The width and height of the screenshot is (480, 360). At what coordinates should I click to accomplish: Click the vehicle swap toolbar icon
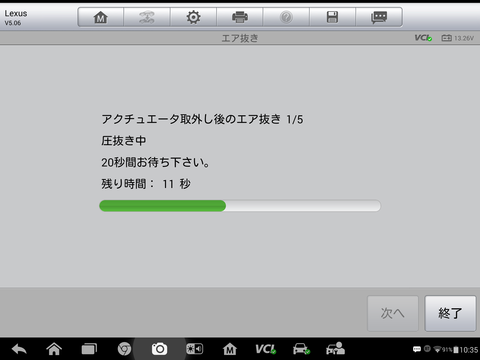(147, 17)
